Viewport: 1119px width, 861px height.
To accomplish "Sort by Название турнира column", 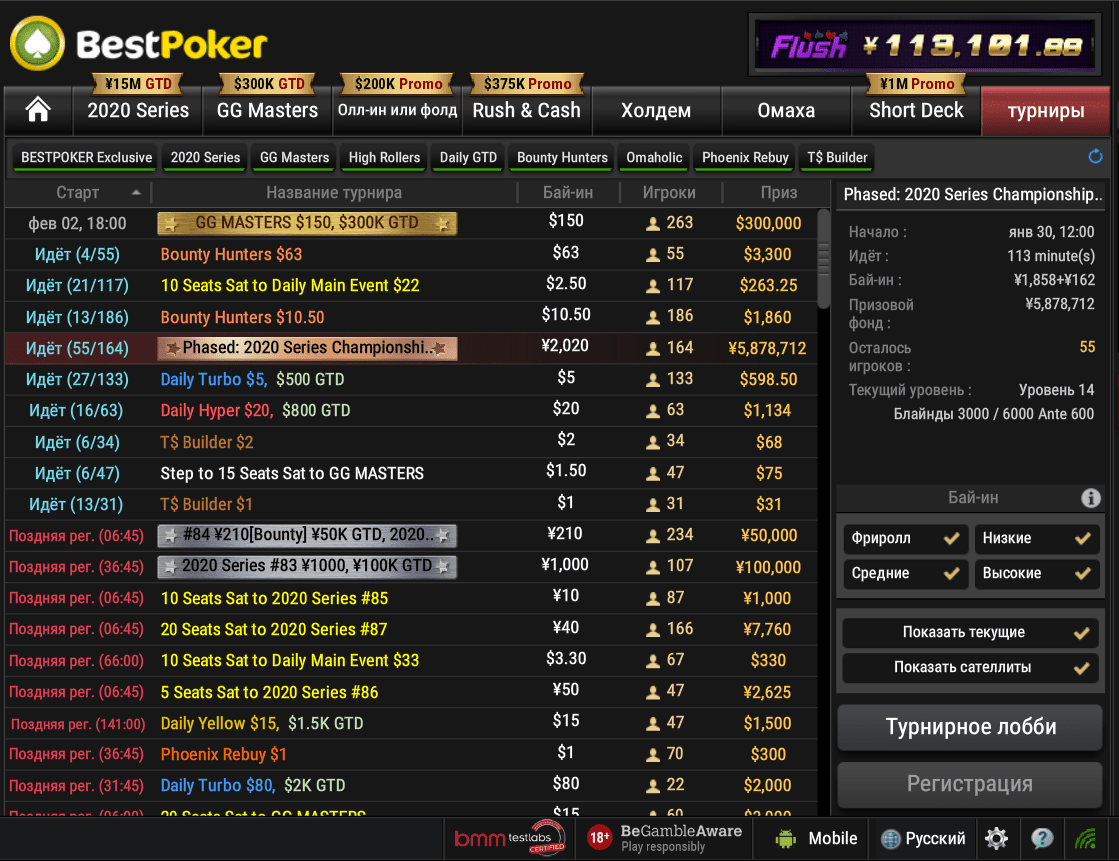I will tap(334, 193).
